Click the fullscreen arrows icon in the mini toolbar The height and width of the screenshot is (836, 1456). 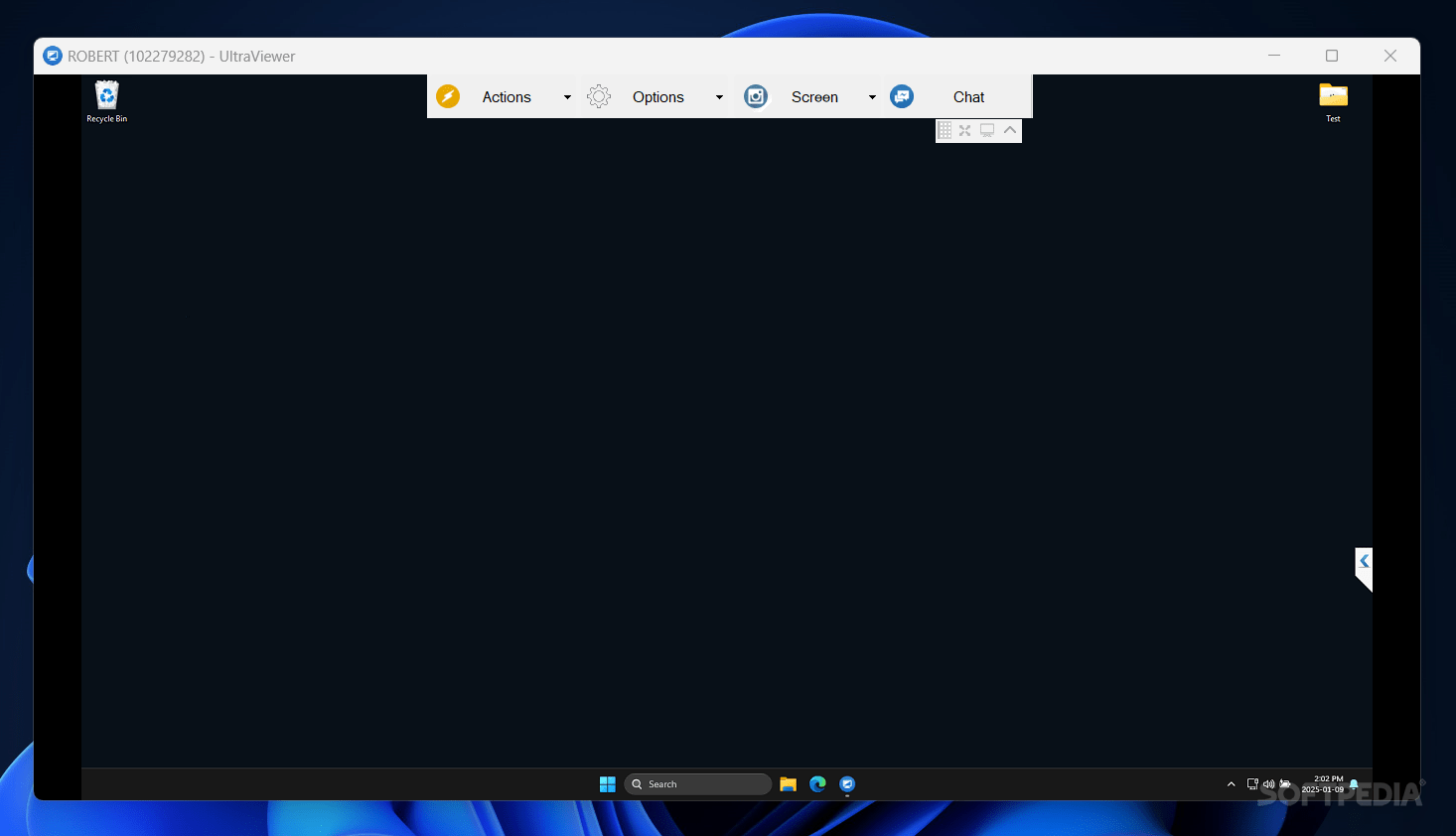pyautogui.click(x=965, y=130)
